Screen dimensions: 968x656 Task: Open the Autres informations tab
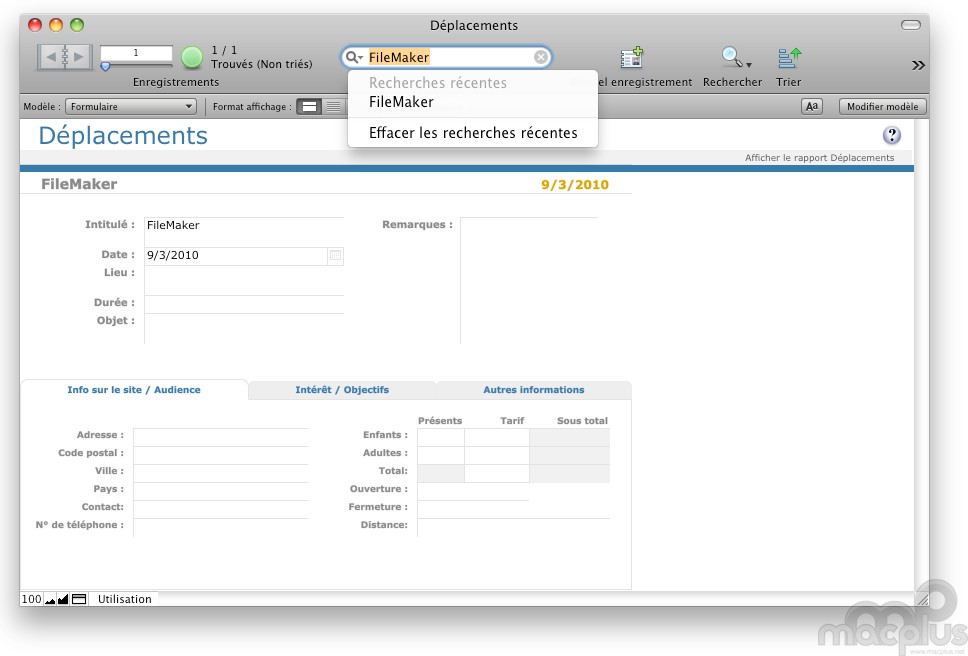pyautogui.click(x=533, y=390)
